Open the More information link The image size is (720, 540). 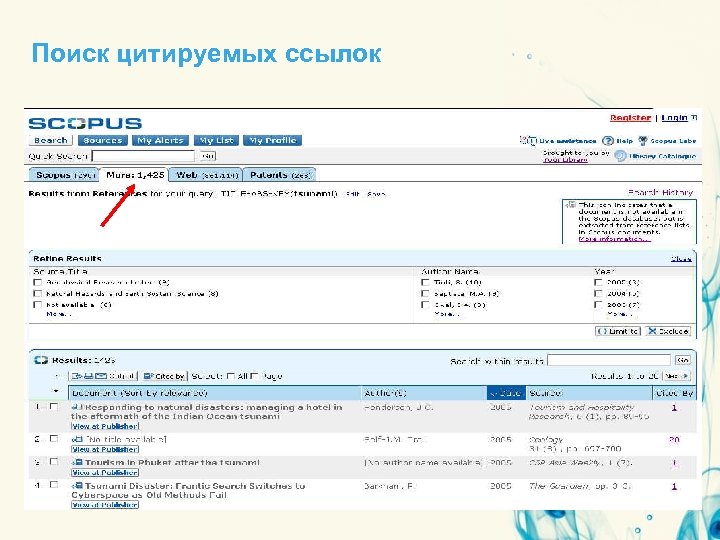[x=614, y=239]
